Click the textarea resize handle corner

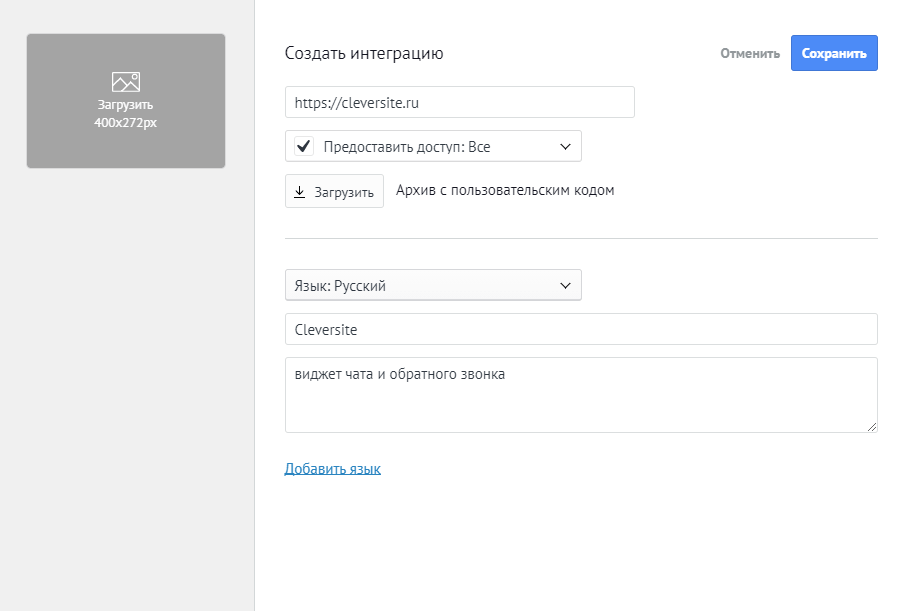click(872, 427)
